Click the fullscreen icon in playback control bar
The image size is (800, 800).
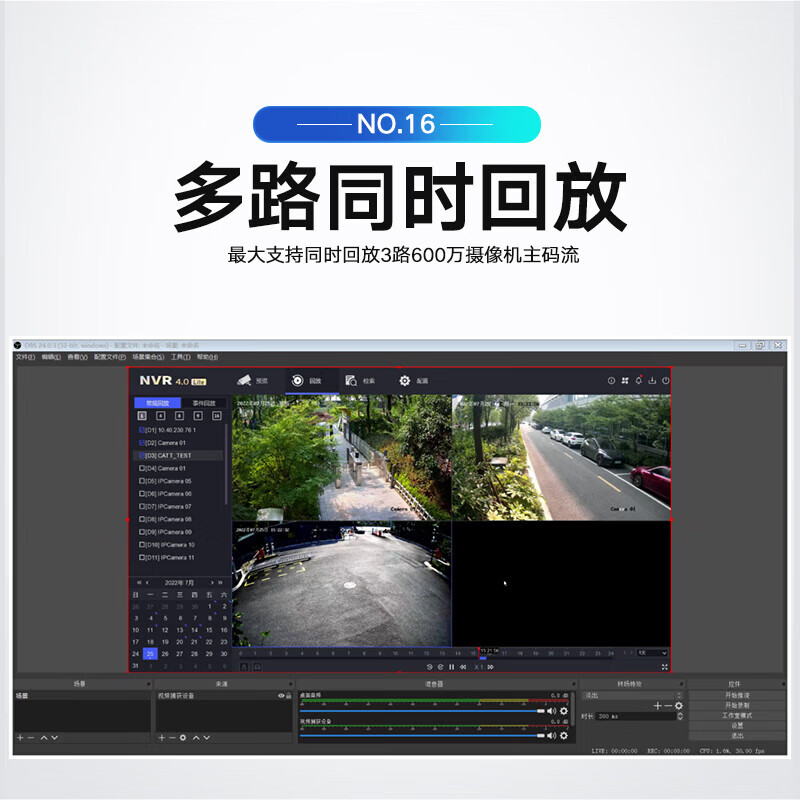pyautogui.click(x=663, y=667)
